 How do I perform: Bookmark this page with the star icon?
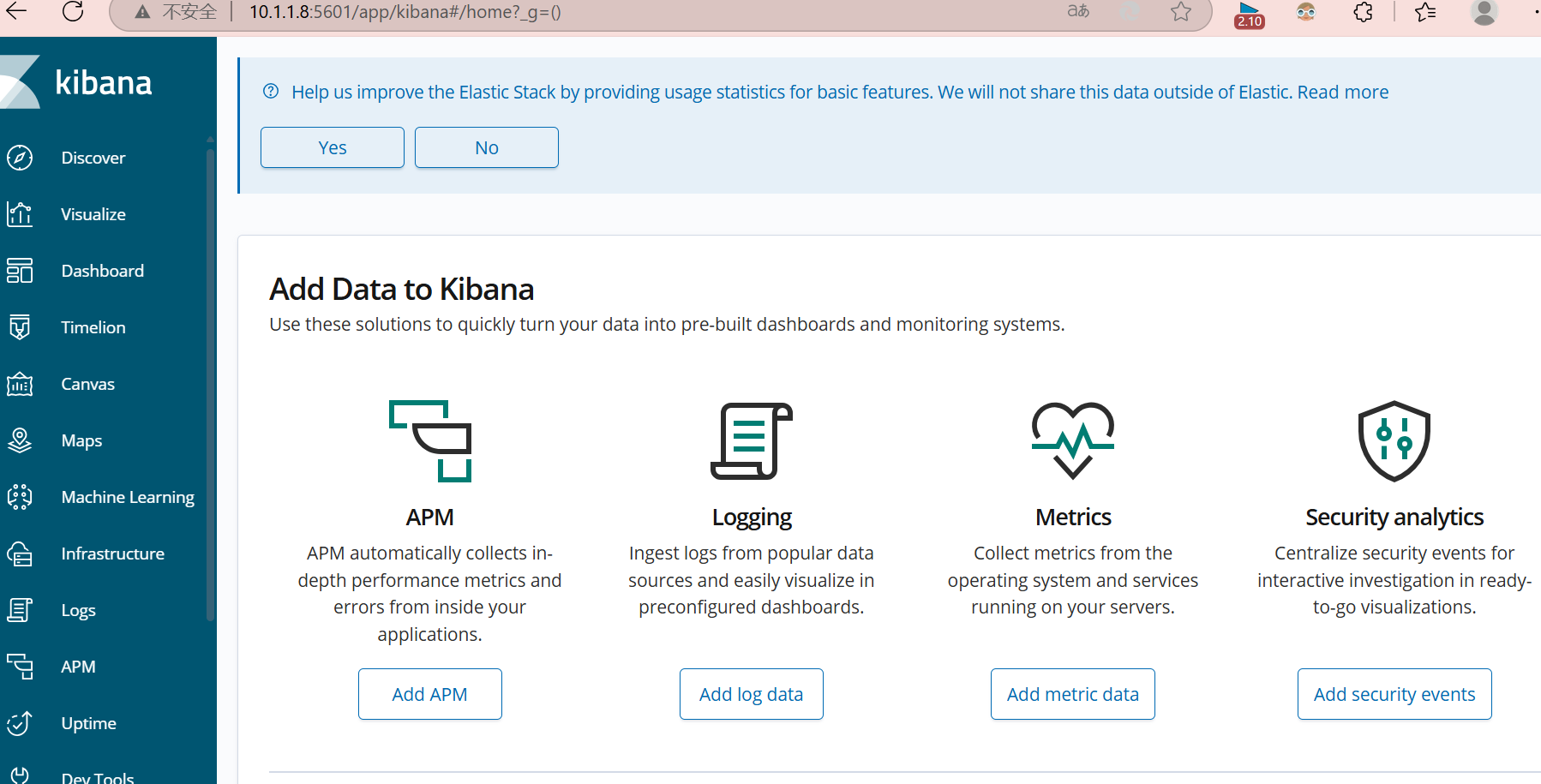click(x=1181, y=12)
